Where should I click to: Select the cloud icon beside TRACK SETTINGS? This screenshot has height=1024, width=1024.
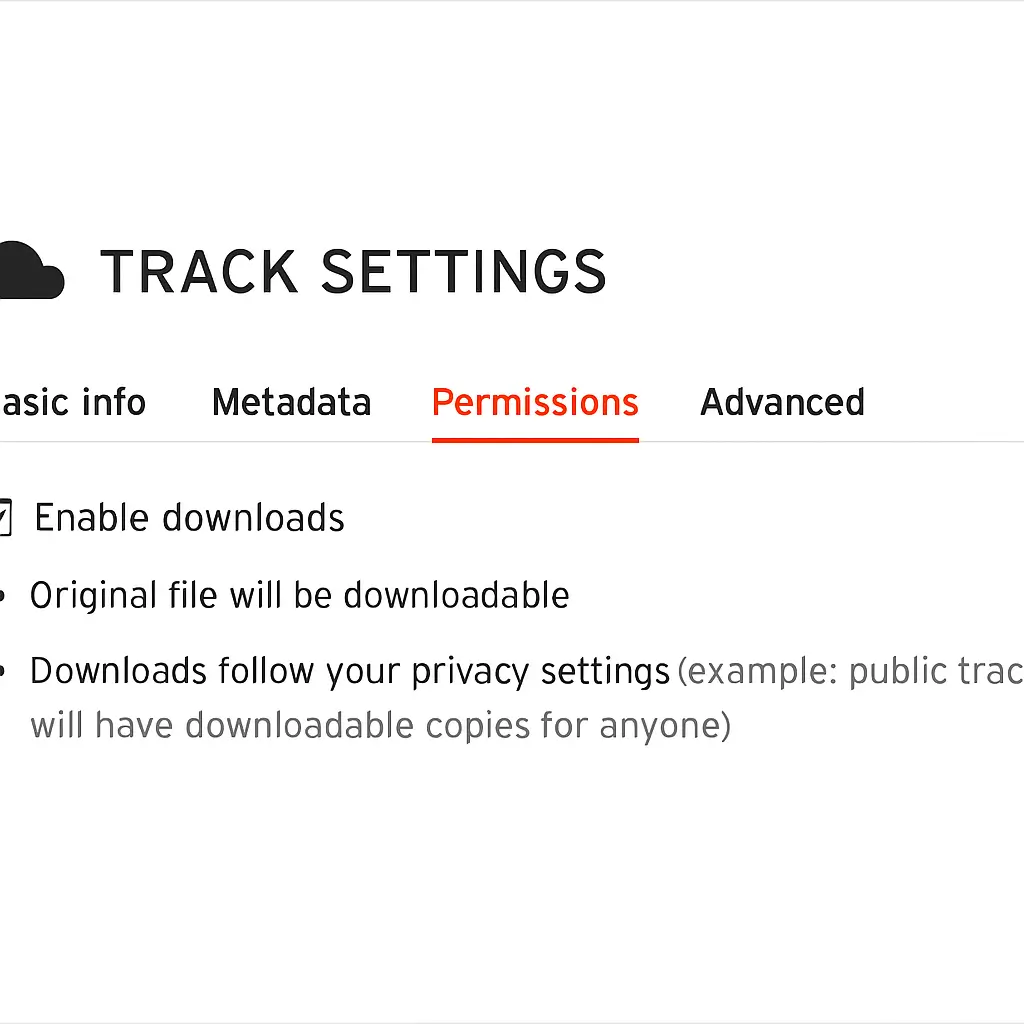pyautogui.click(x=25, y=270)
